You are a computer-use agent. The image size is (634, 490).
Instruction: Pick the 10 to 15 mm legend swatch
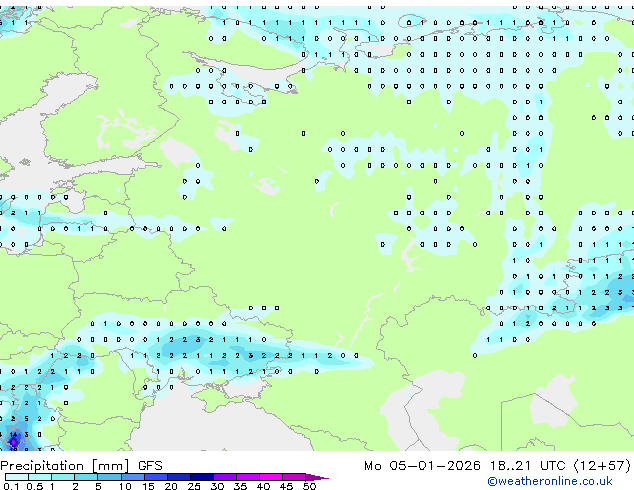(133, 477)
